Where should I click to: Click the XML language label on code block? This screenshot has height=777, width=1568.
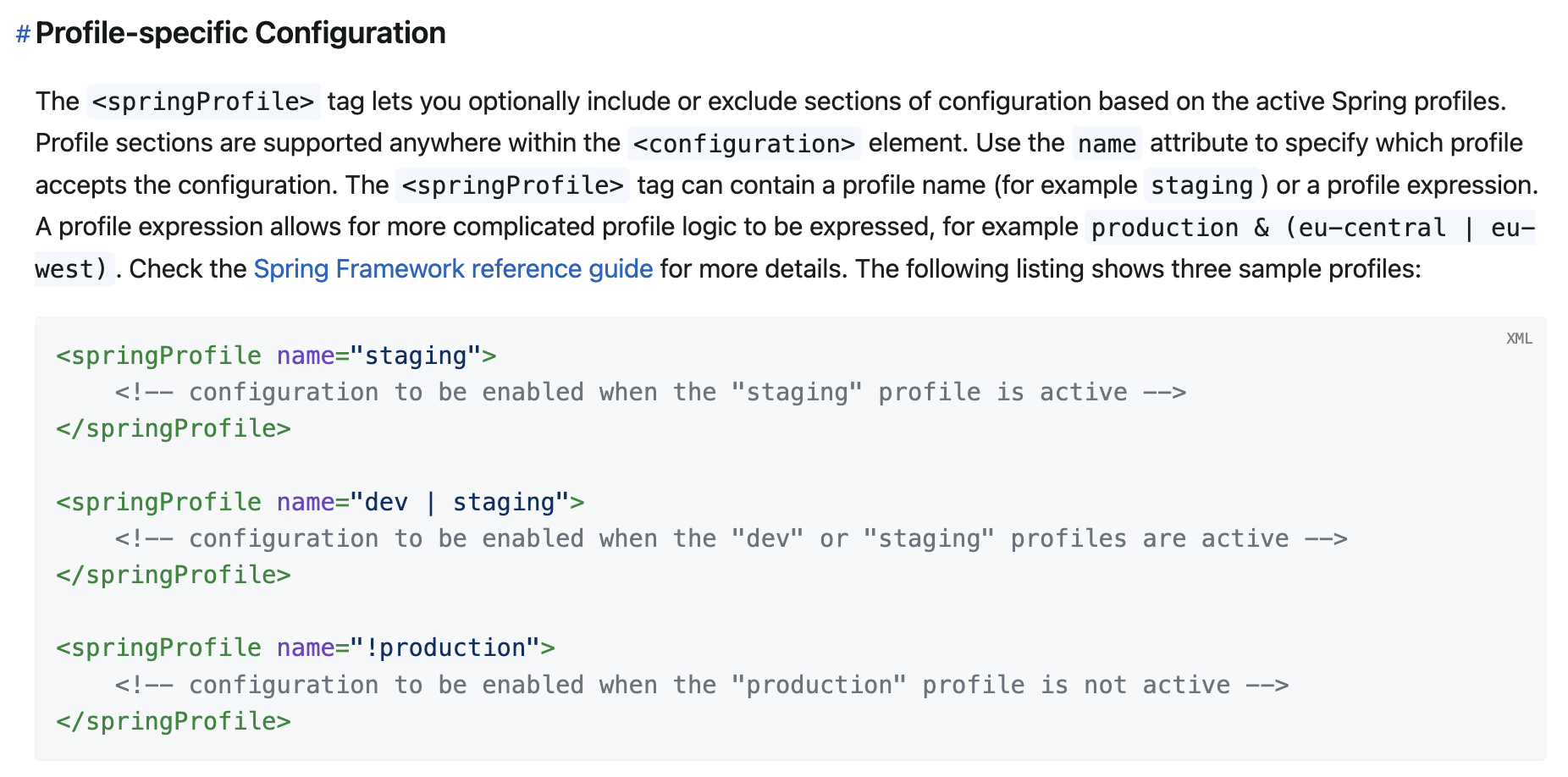(1519, 339)
